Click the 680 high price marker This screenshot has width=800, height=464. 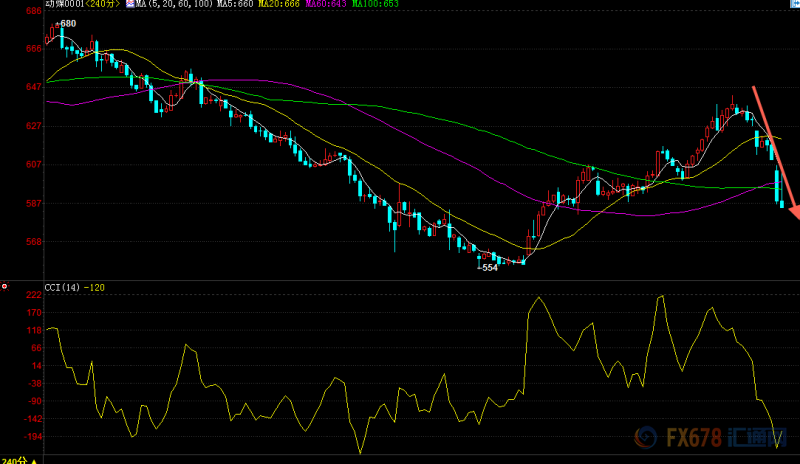pos(67,23)
